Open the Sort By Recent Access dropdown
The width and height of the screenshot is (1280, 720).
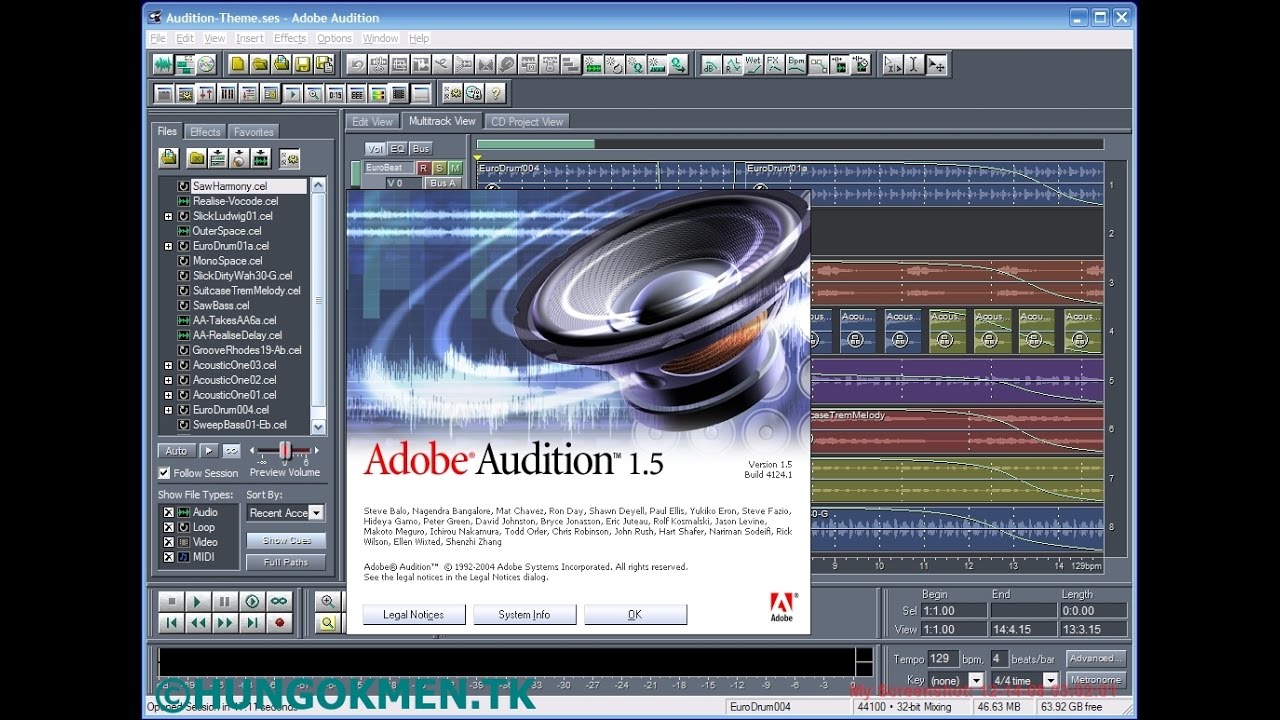[x=316, y=513]
